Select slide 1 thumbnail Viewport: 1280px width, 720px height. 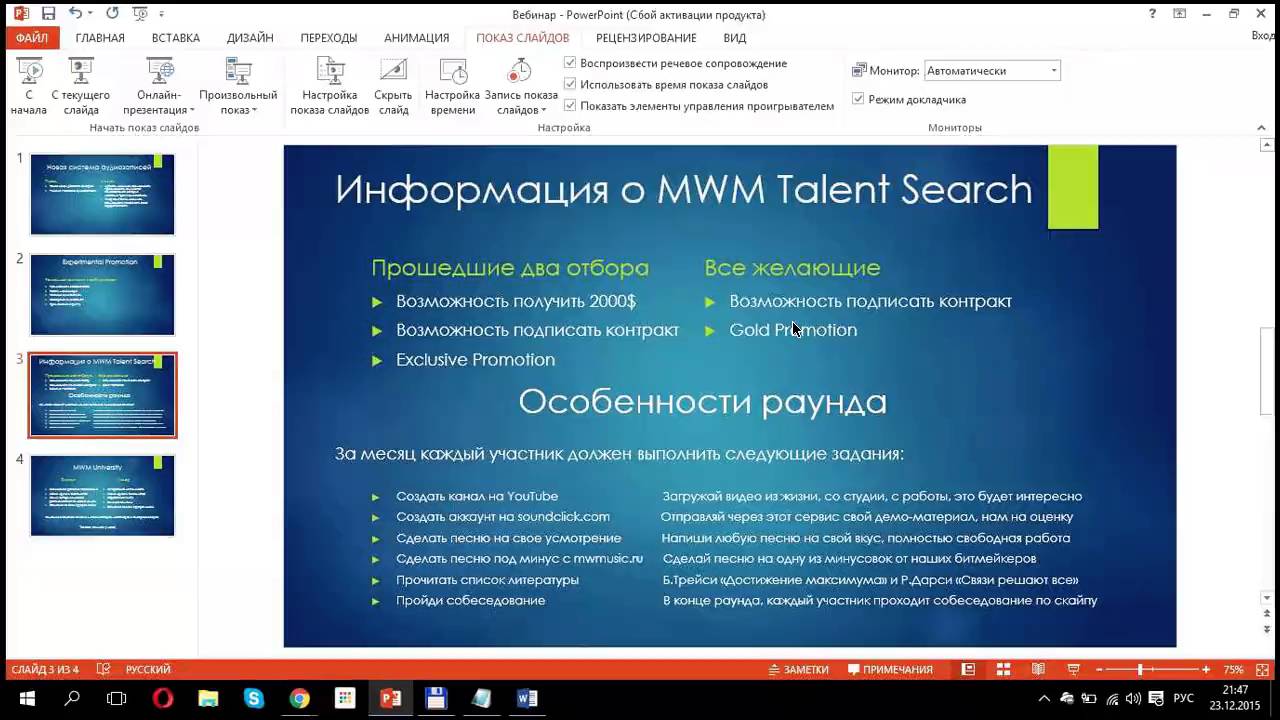[x=102, y=194]
